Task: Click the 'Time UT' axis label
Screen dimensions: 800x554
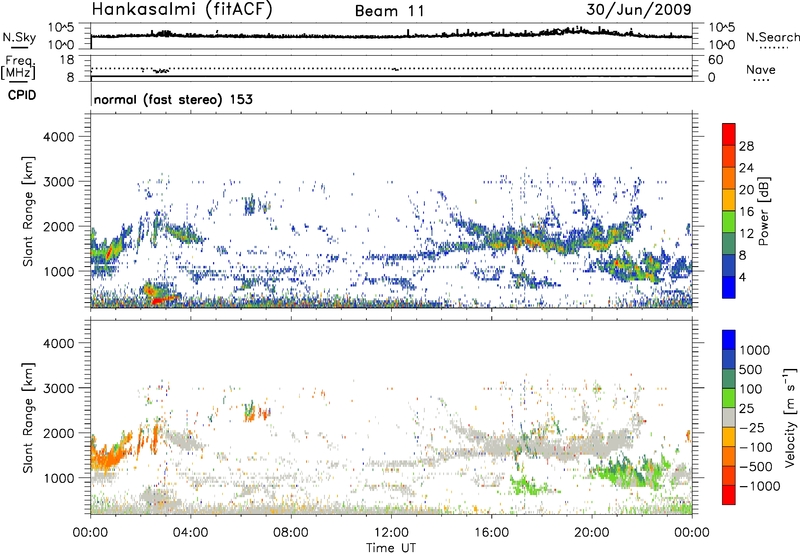Action: pos(391,547)
